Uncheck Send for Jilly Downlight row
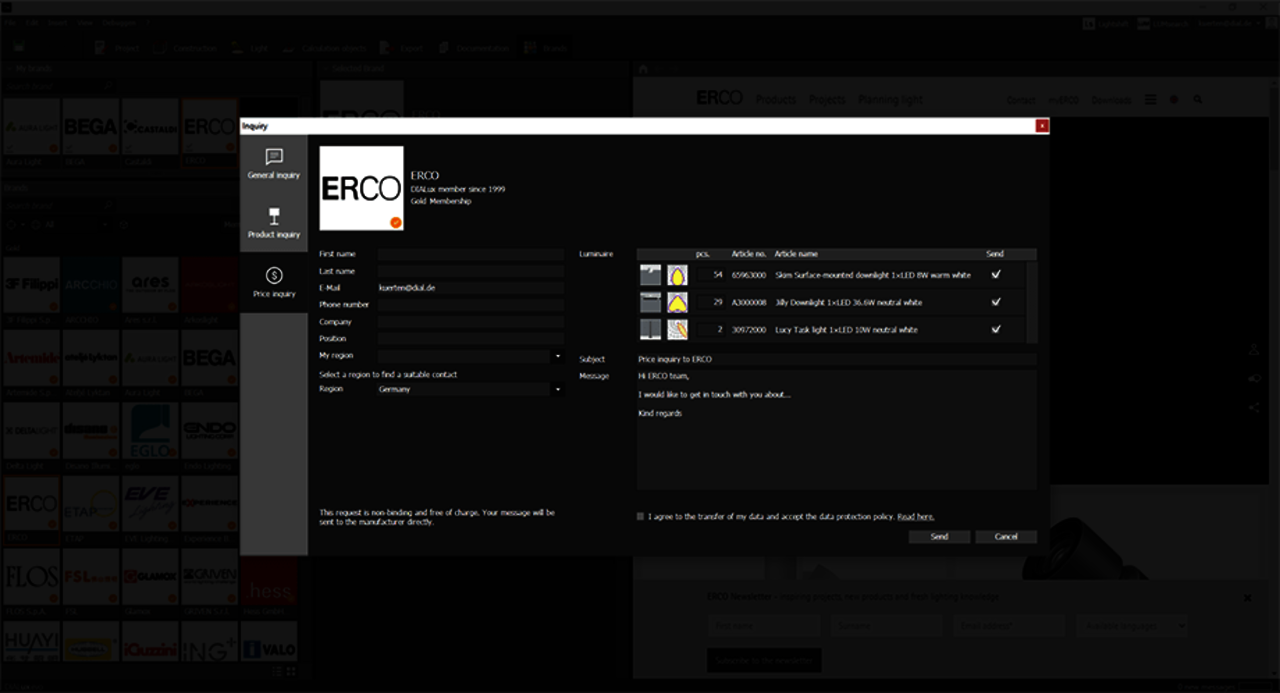The width and height of the screenshot is (1280, 693). coord(995,302)
